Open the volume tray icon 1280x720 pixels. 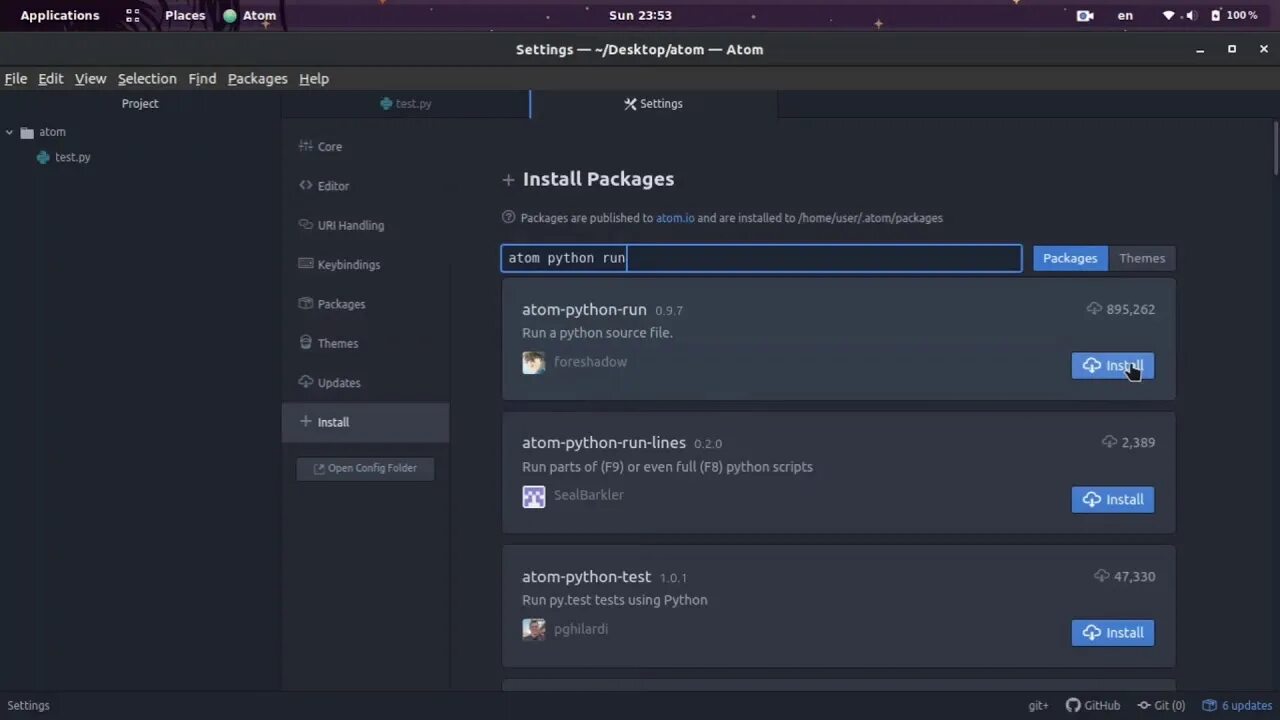1190,15
